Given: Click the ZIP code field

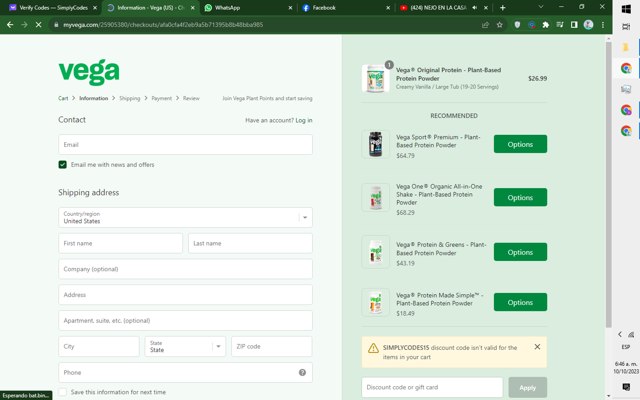Looking at the screenshot, I should pyautogui.click(x=271, y=347).
